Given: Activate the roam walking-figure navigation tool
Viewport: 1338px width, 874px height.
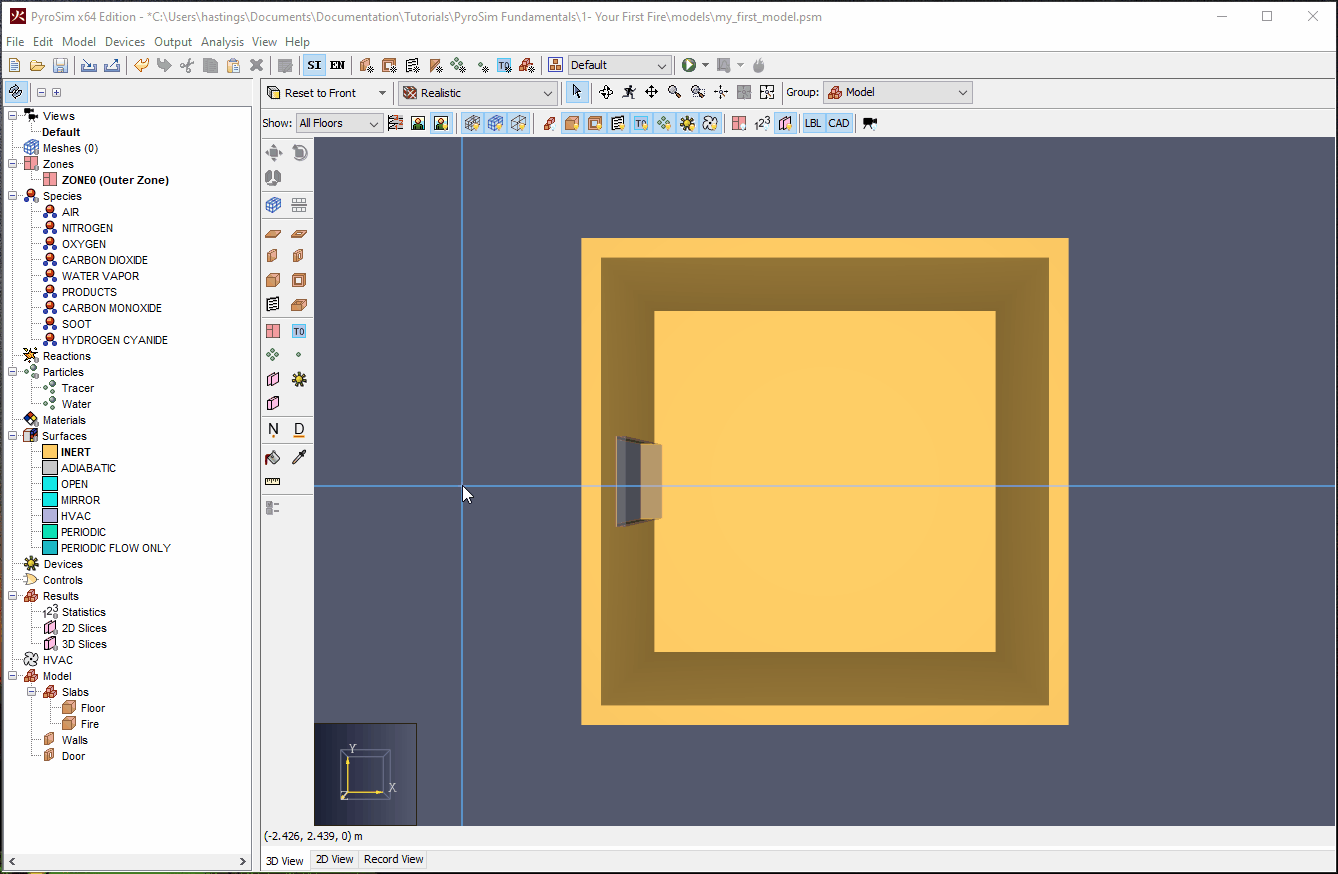Looking at the screenshot, I should pos(628,92).
